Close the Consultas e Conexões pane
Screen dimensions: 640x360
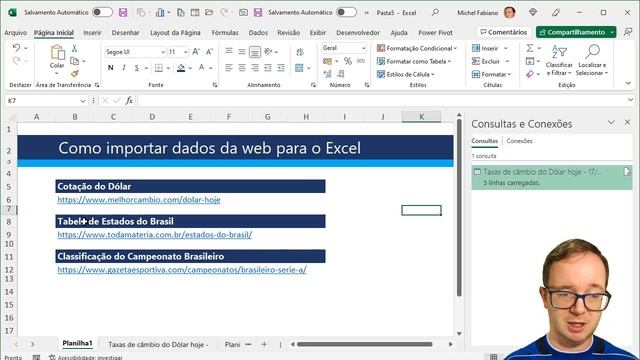tap(627, 122)
